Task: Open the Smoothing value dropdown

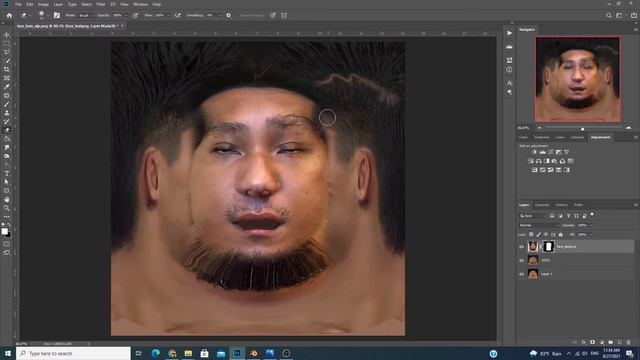Action: coord(220,15)
